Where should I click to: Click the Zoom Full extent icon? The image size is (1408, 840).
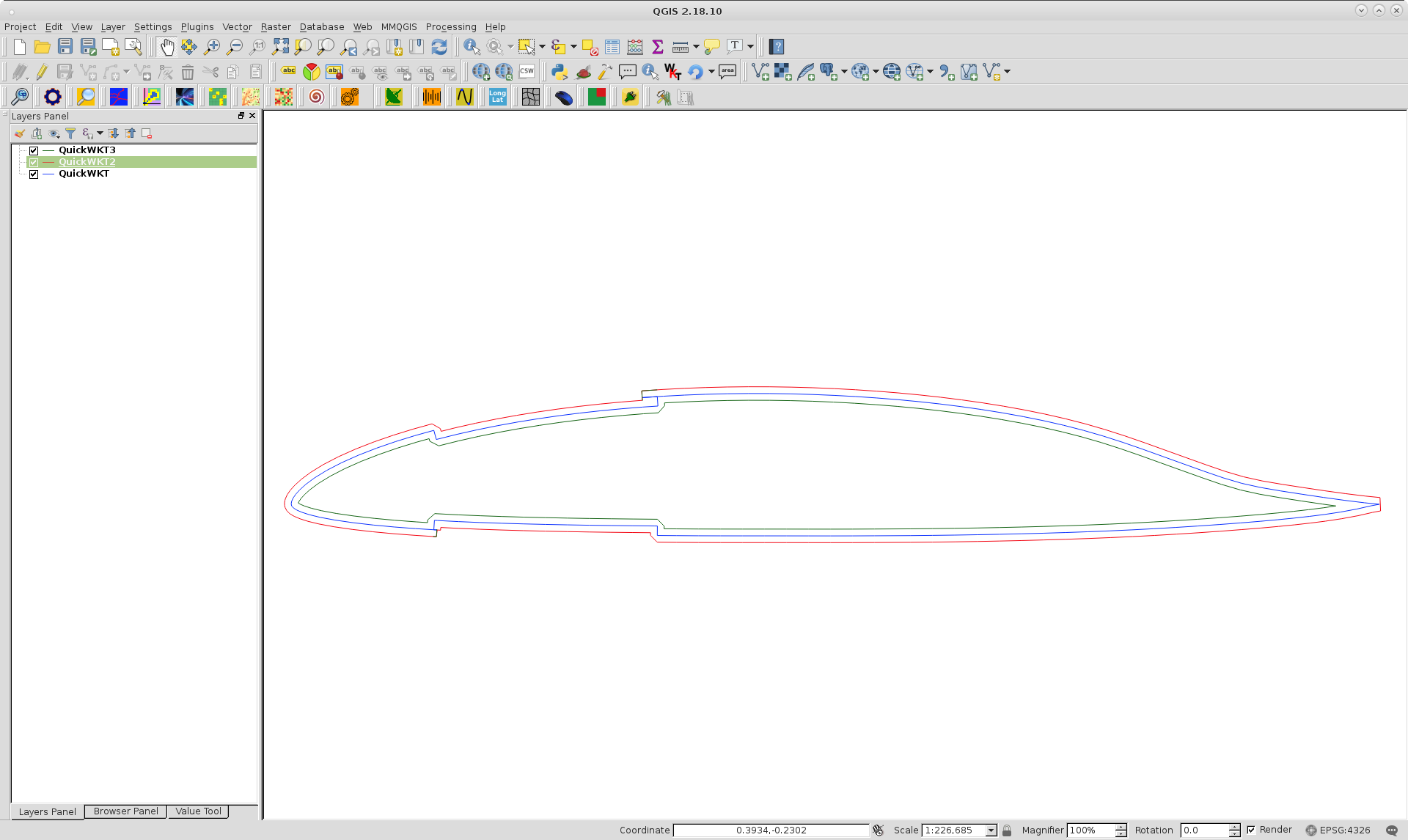(x=280, y=47)
